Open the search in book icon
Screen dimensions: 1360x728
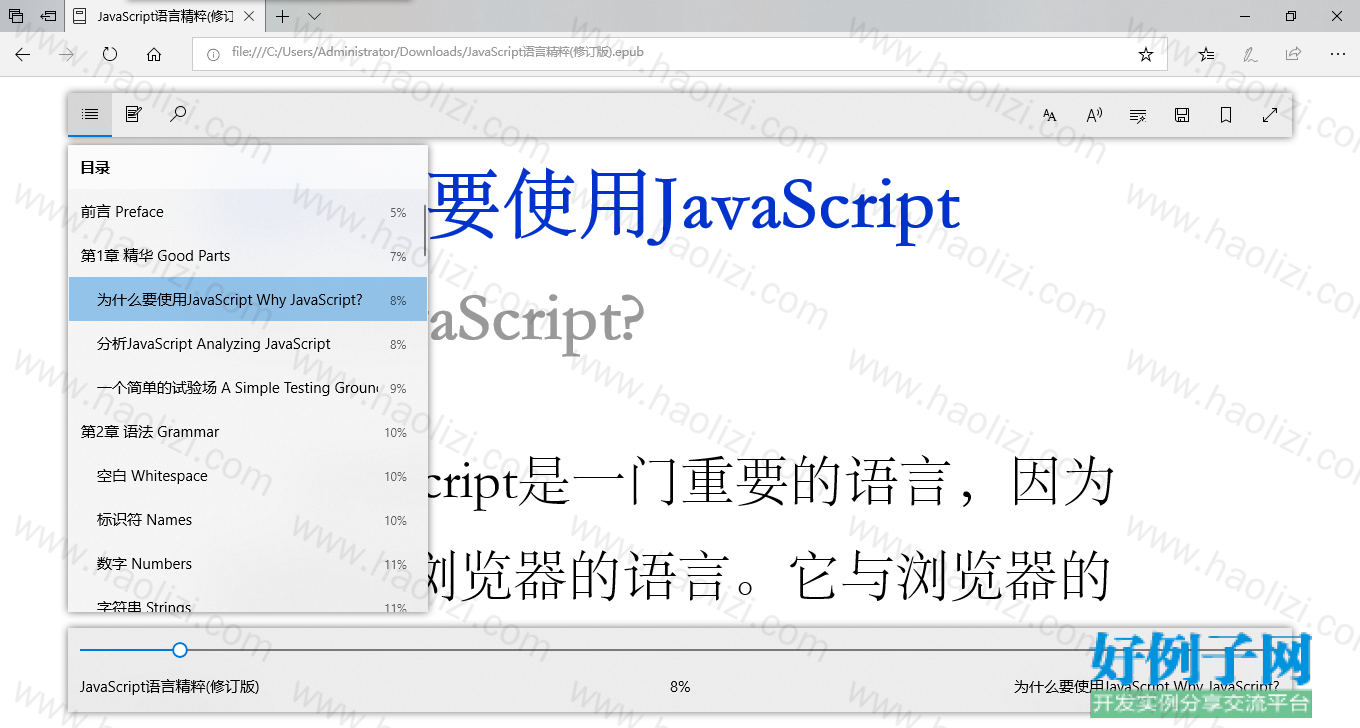pyautogui.click(x=178, y=115)
